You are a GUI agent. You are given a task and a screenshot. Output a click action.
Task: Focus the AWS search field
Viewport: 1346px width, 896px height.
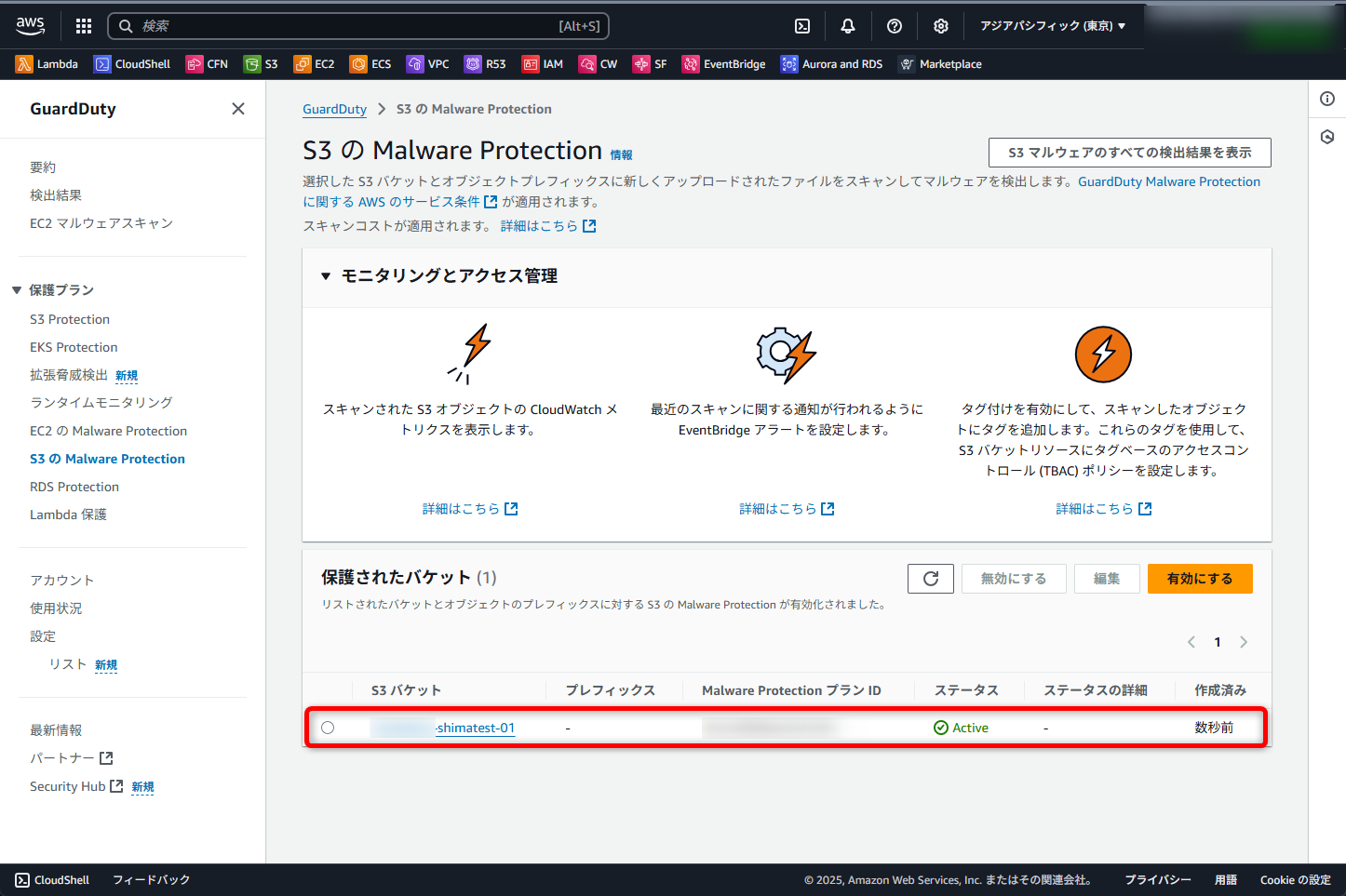pos(358,26)
